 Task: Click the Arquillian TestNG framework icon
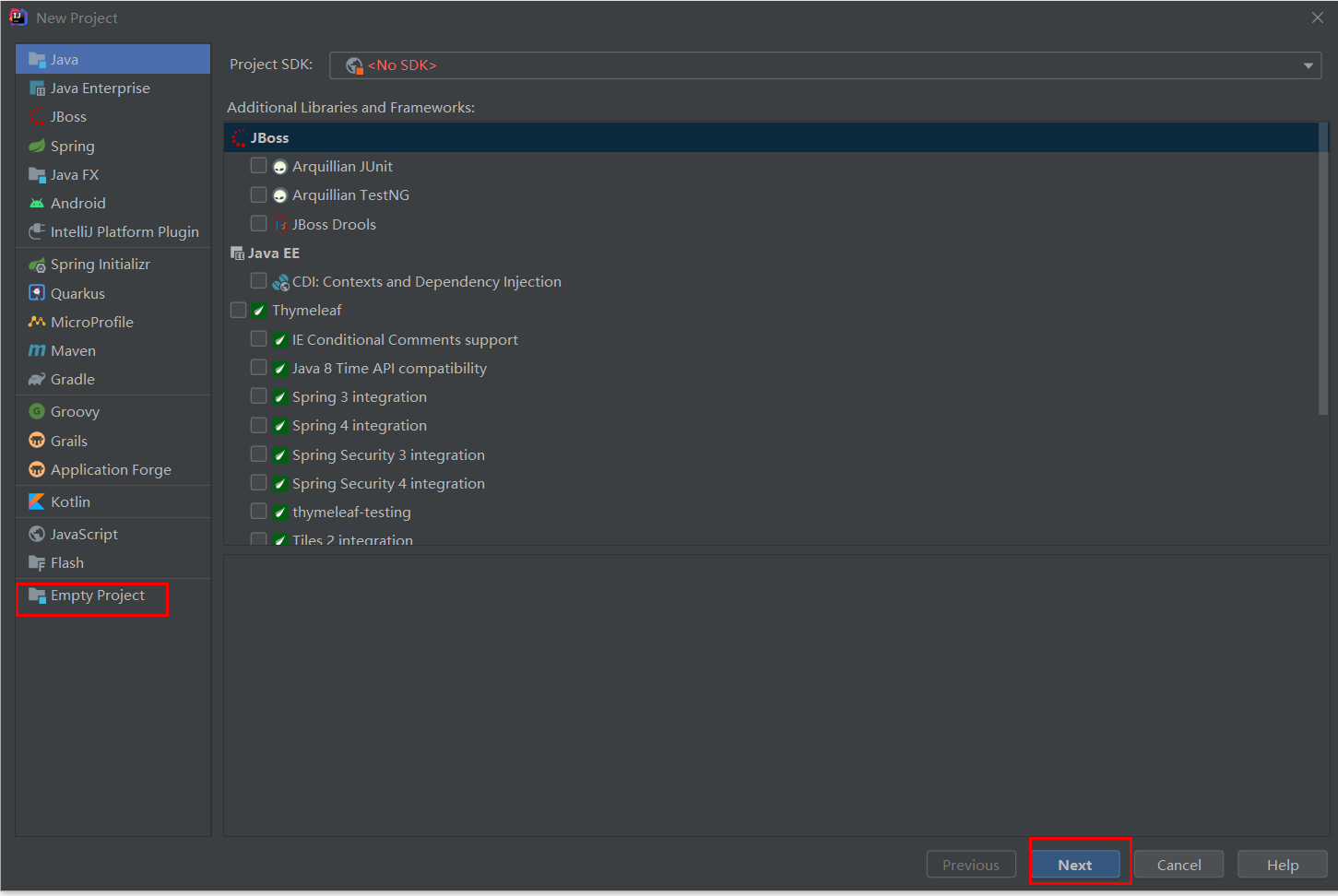click(x=280, y=195)
